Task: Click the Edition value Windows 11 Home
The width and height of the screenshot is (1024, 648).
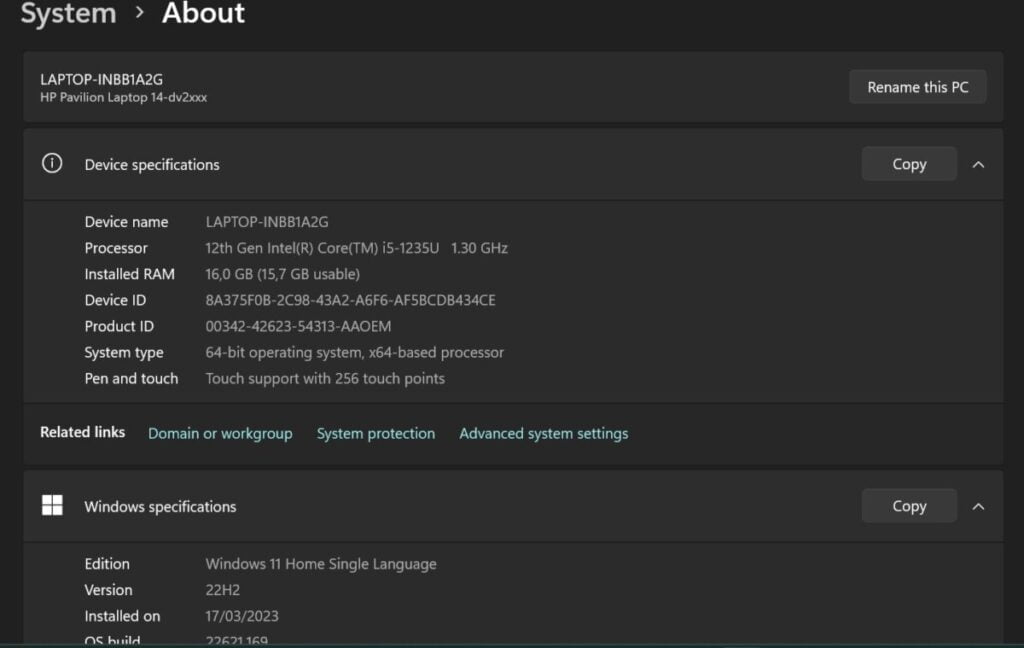Action: click(x=320, y=563)
